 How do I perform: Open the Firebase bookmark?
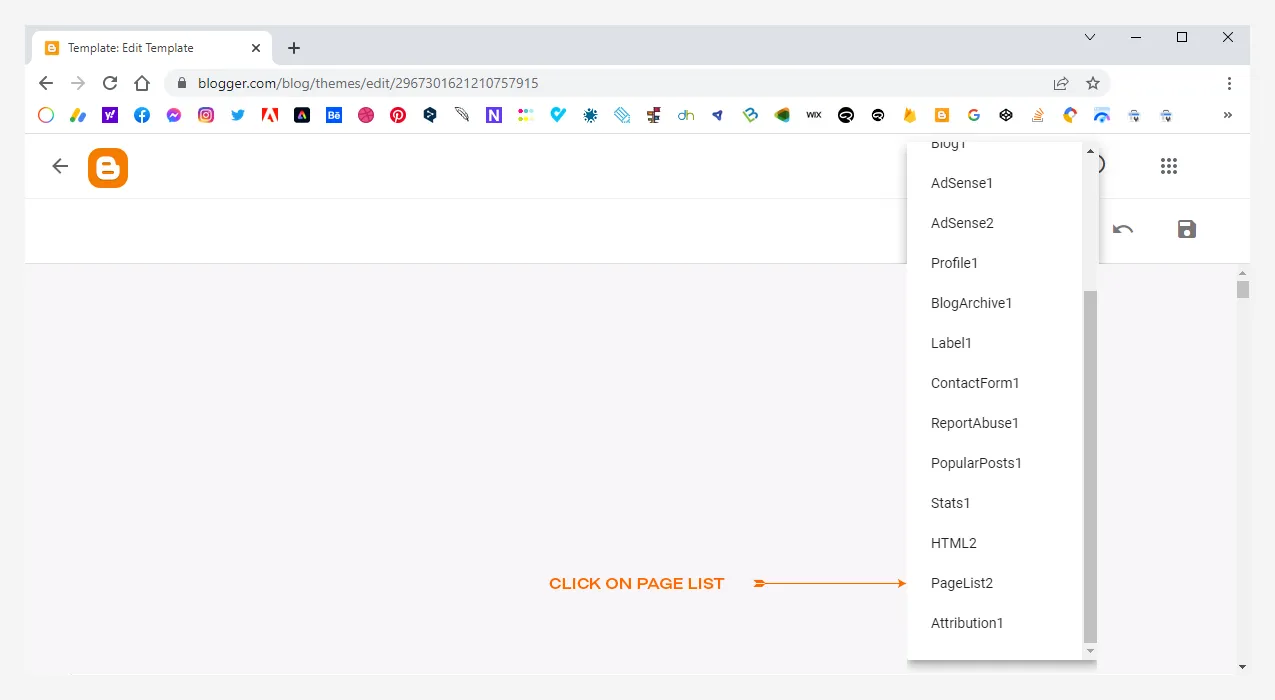[x=910, y=115]
